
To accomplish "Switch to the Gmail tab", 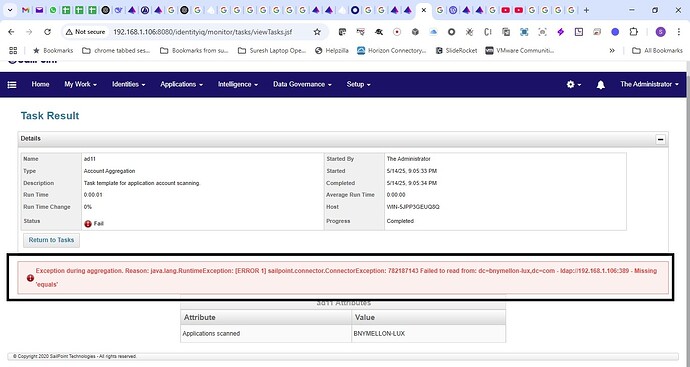I will coord(26,10).
